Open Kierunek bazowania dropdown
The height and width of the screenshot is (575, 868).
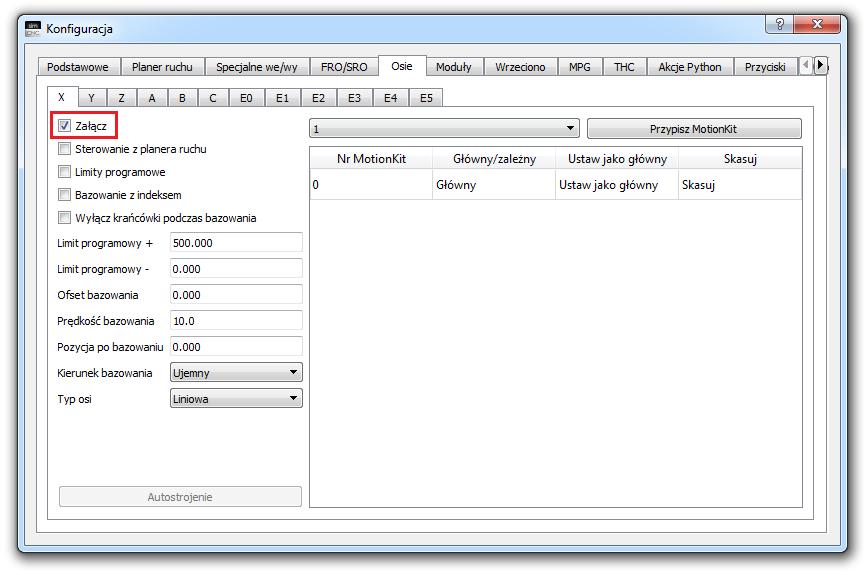pyautogui.click(x=236, y=372)
